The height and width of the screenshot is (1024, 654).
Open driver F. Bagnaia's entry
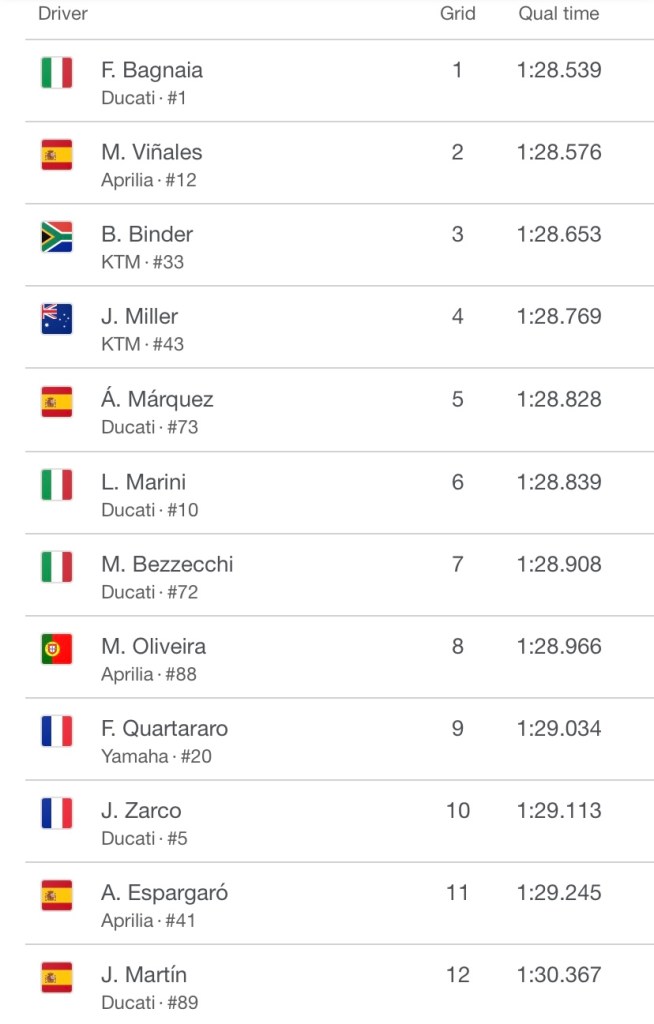tap(152, 71)
